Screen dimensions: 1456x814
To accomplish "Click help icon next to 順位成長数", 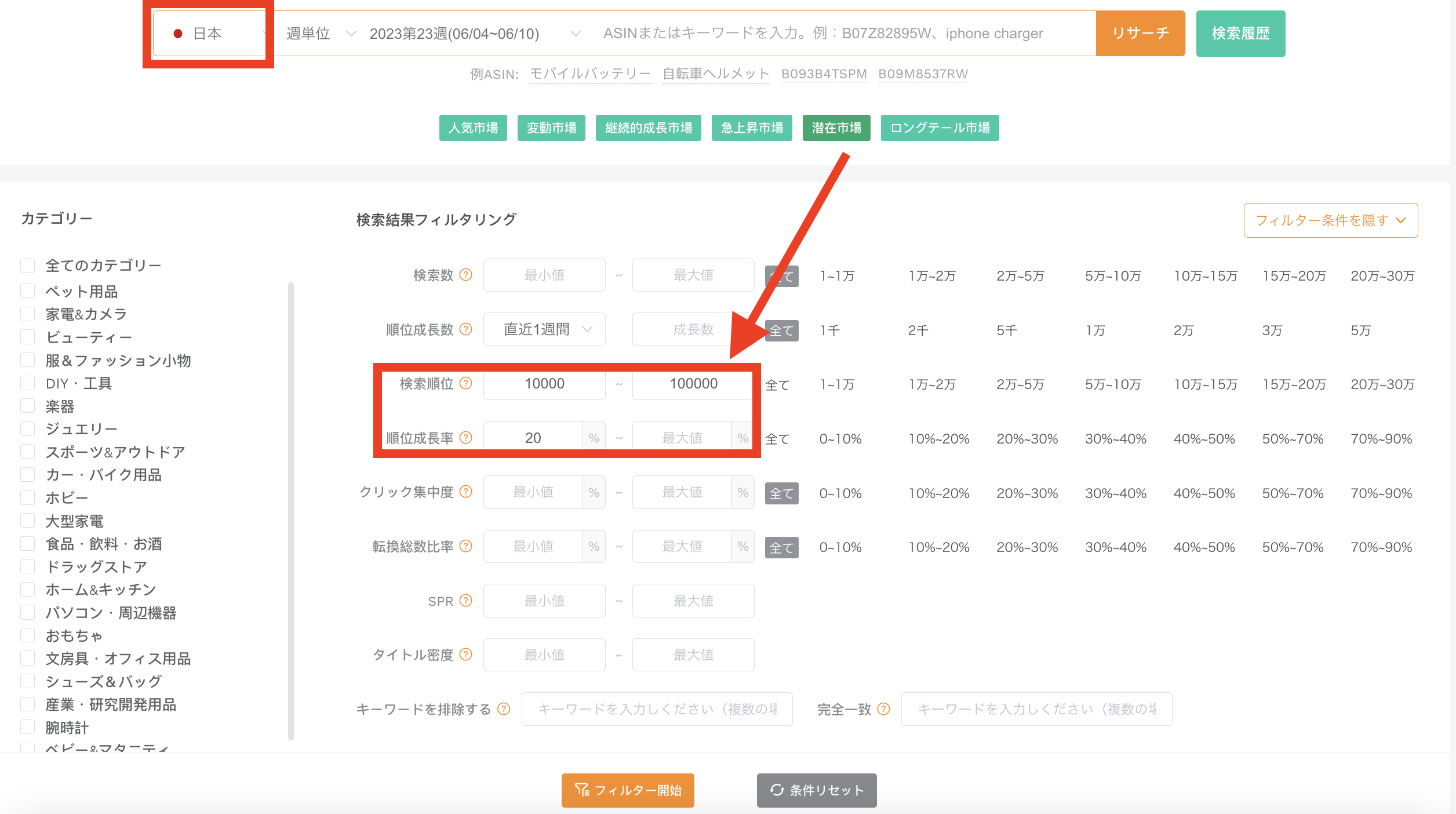I will (x=466, y=329).
